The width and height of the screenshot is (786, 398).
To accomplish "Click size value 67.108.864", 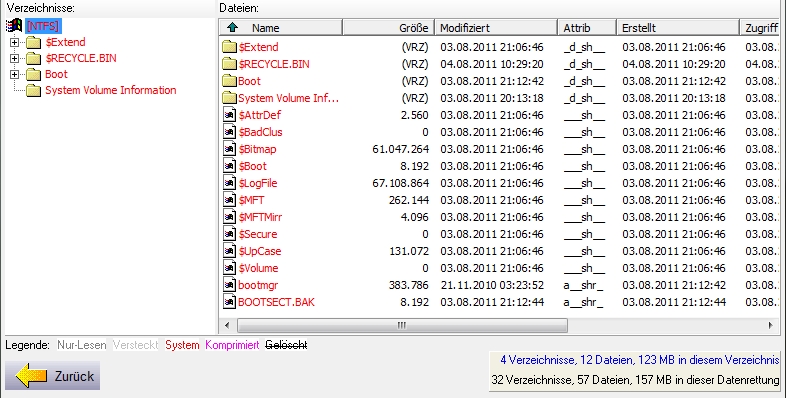I will [401, 183].
